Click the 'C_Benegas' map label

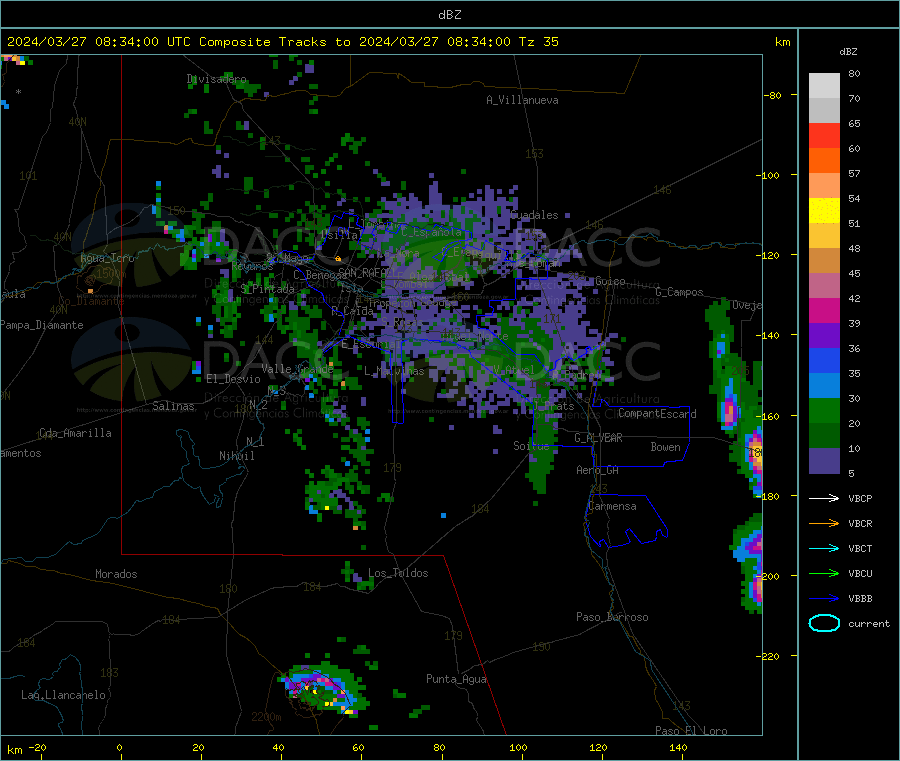point(320,275)
